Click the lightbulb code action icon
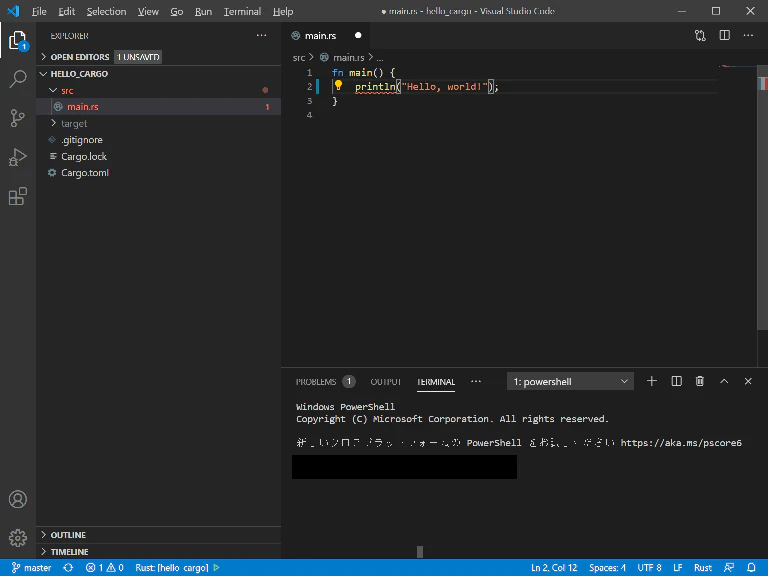The width and height of the screenshot is (768, 576). [x=338, y=86]
